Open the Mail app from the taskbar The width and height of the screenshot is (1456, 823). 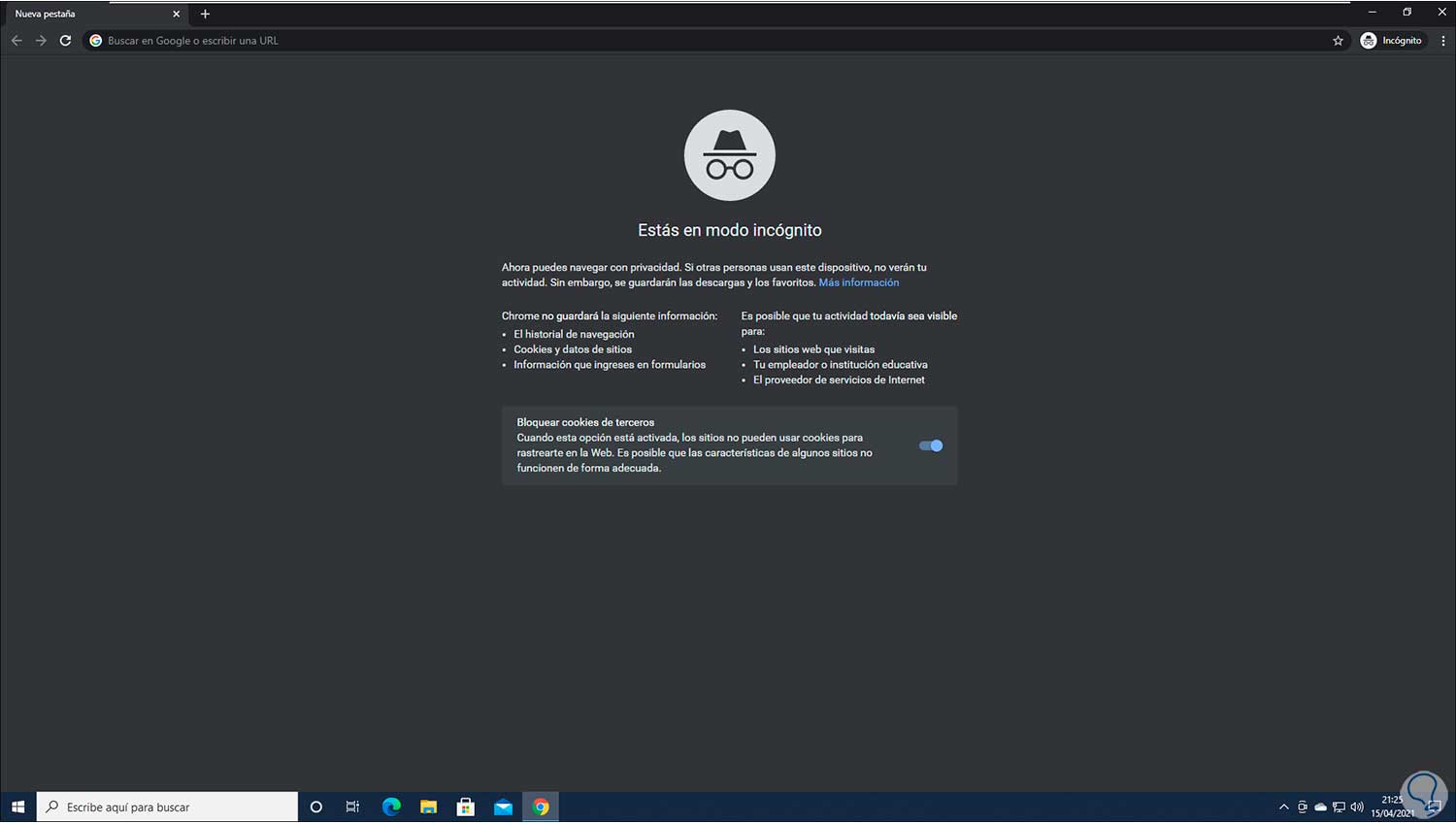pos(503,807)
